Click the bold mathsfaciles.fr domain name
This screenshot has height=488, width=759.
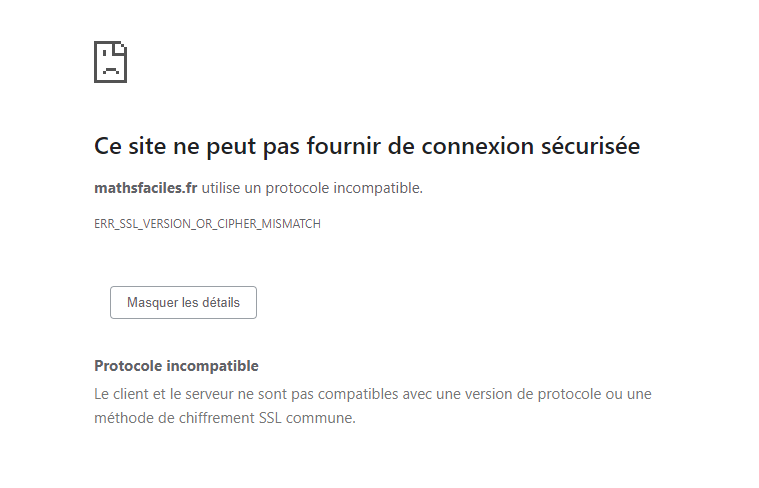[x=145, y=188]
